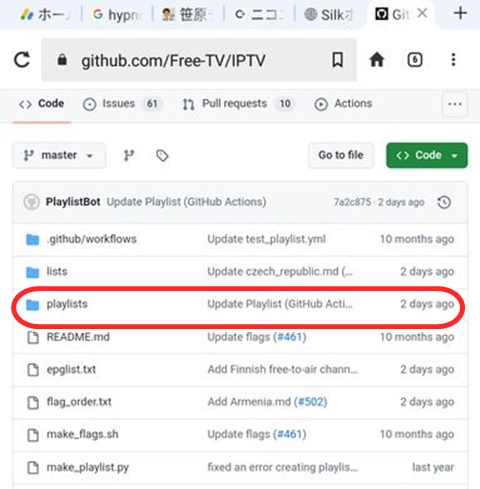Screen dimensions: 480x489
Task: Open the make_playlist.py file
Action: point(88,467)
